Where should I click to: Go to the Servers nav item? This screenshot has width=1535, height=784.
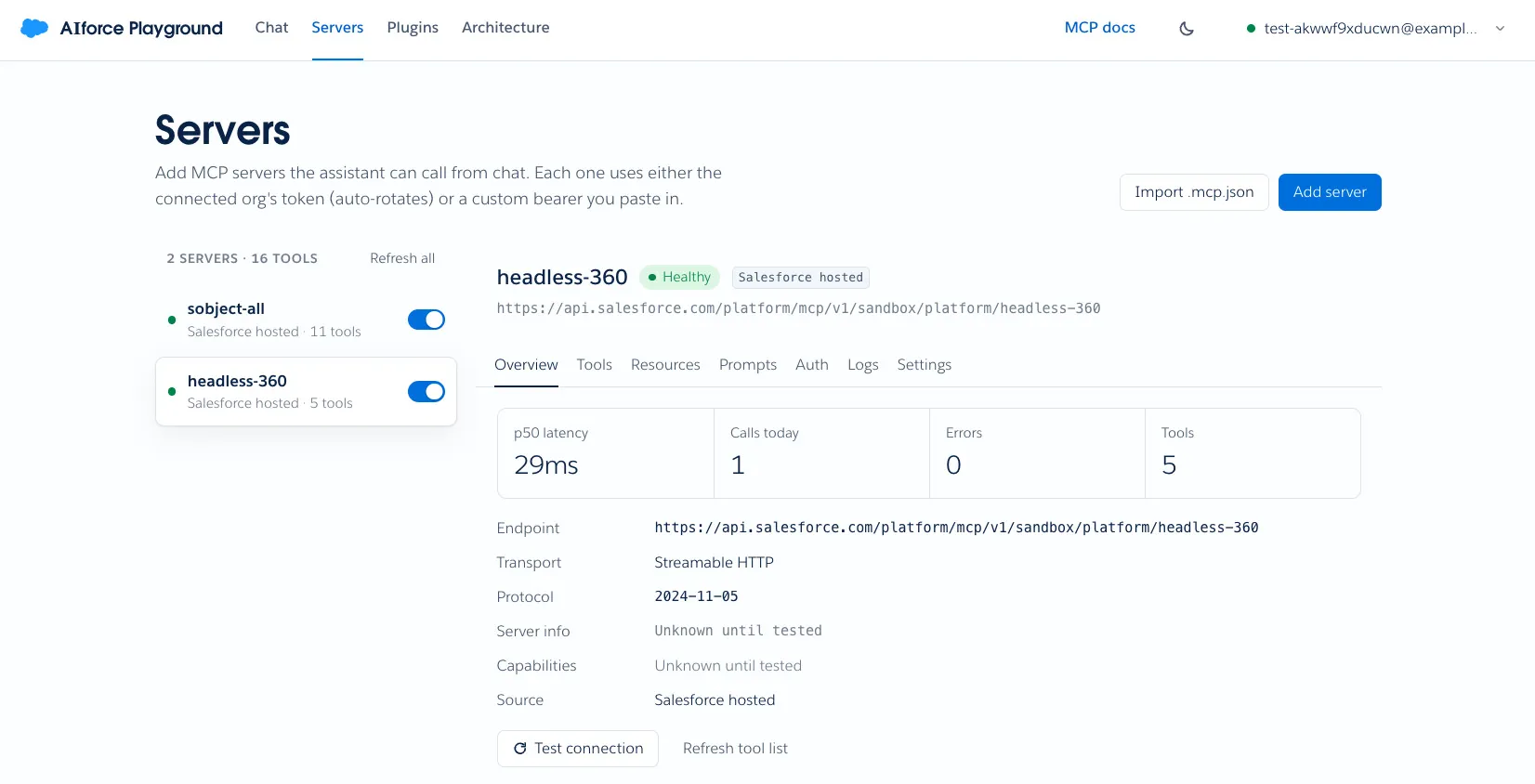[337, 28]
